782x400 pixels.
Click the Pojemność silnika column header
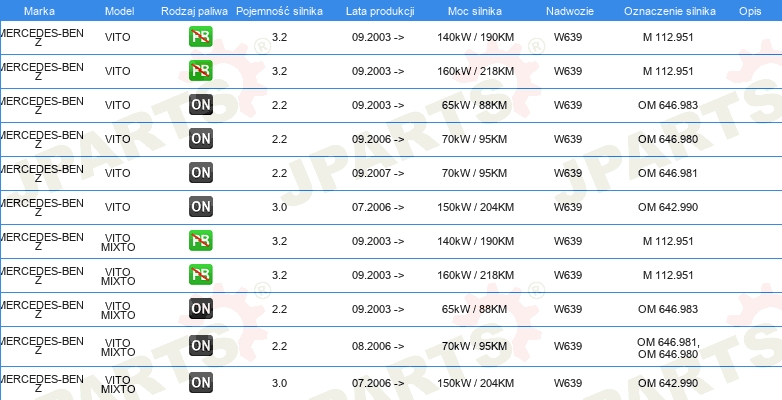[279, 11]
